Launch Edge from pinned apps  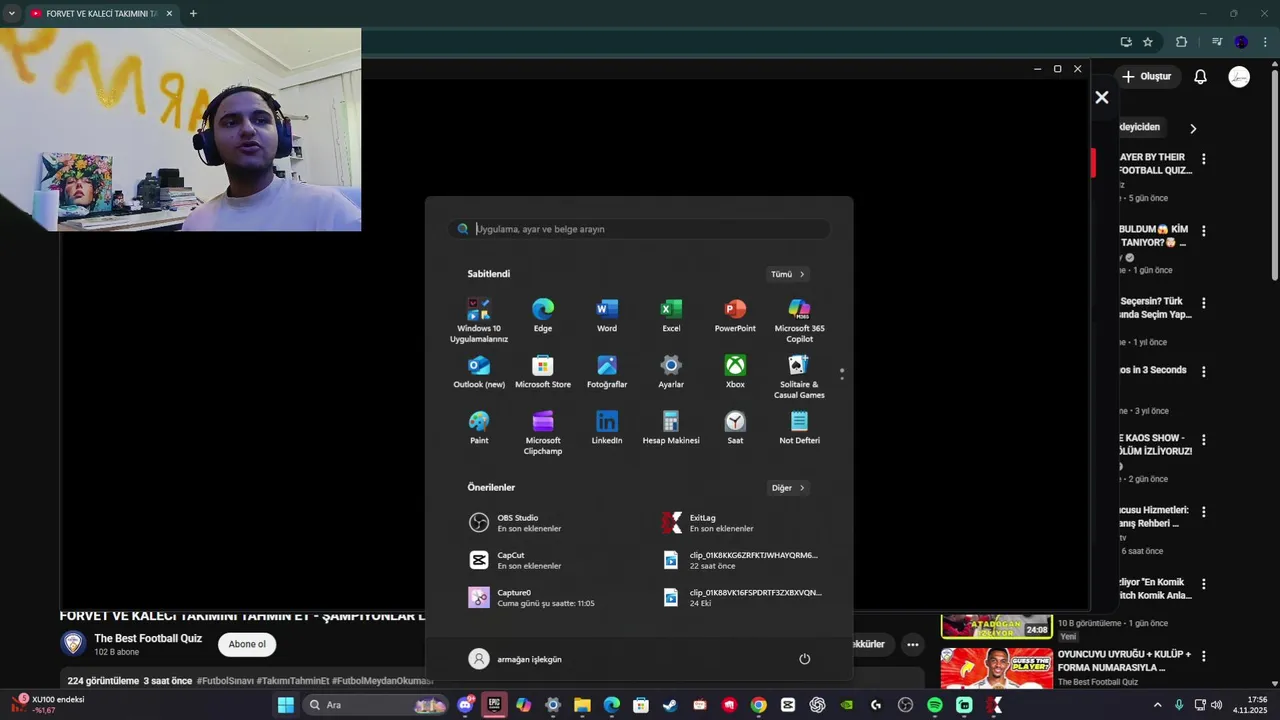[543, 316]
